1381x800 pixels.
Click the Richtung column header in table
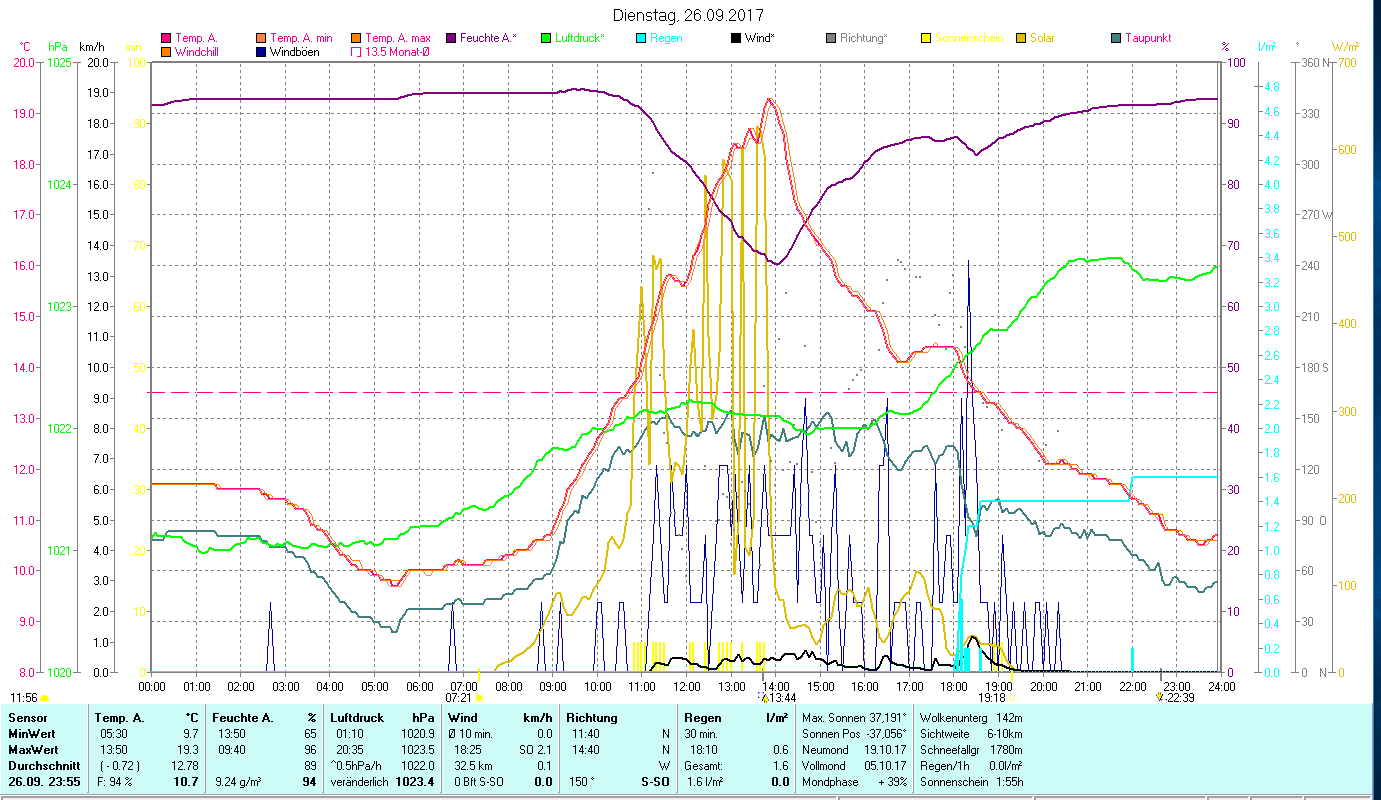pyautogui.click(x=592, y=718)
